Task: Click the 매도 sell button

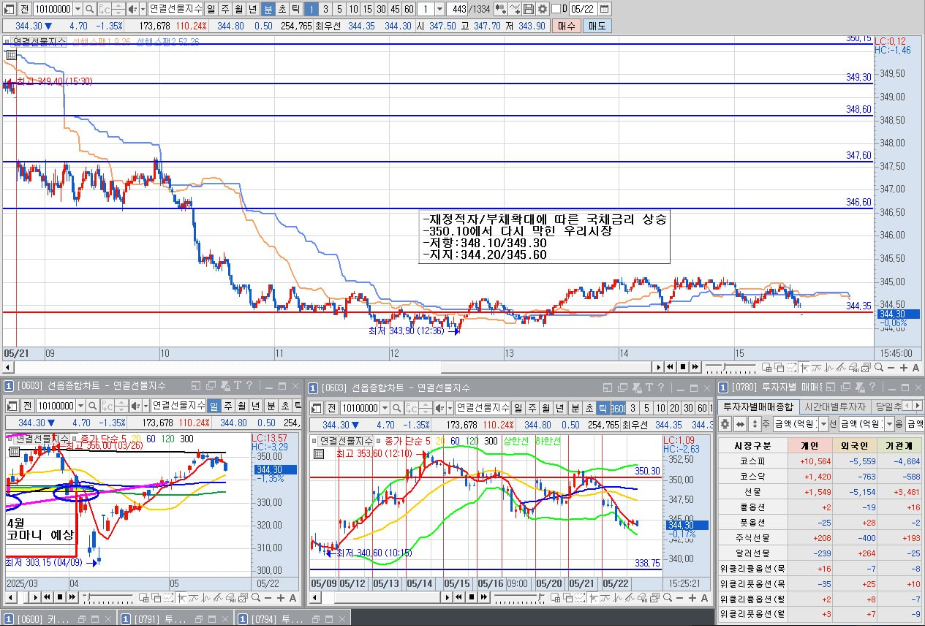Action: tap(596, 26)
